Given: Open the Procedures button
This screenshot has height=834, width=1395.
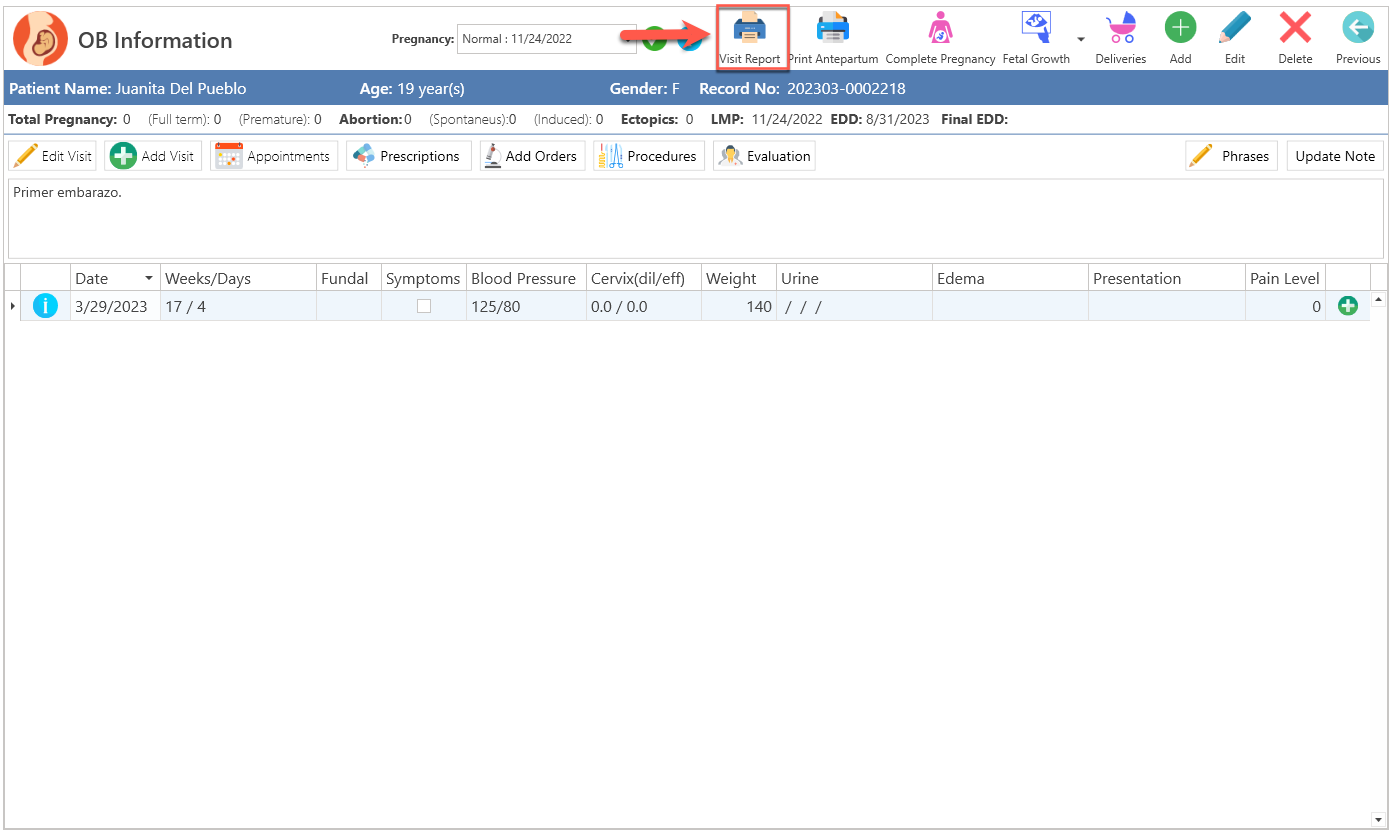Looking at the screenshot, I should coord(649,156).
